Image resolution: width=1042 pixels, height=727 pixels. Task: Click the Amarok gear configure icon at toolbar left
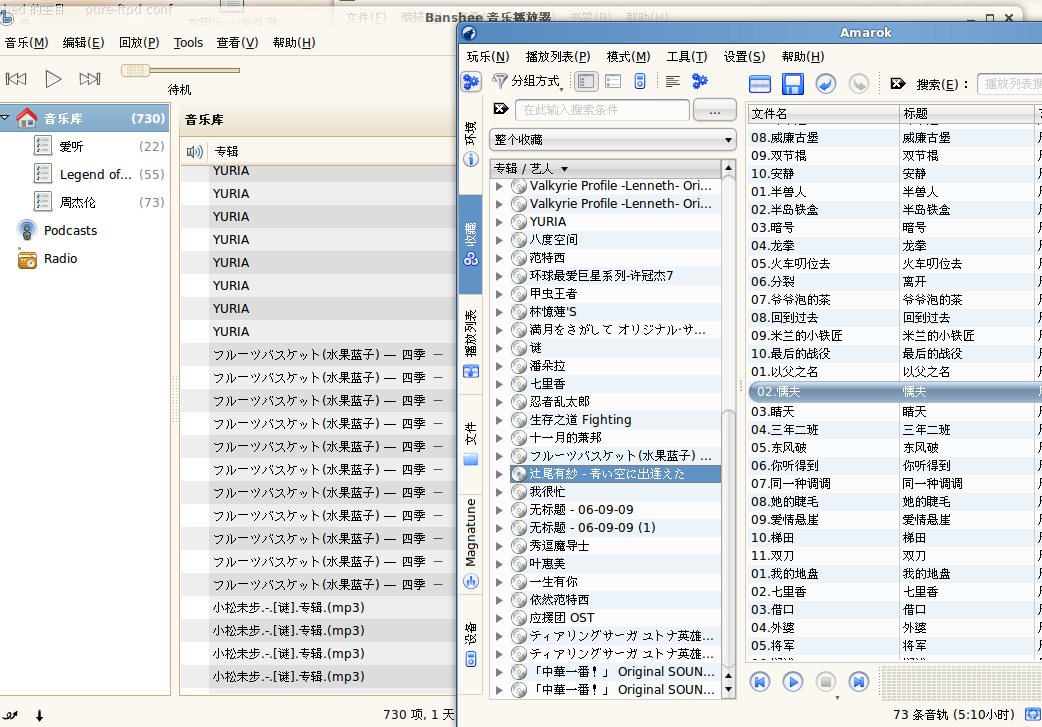coord(471,82)
